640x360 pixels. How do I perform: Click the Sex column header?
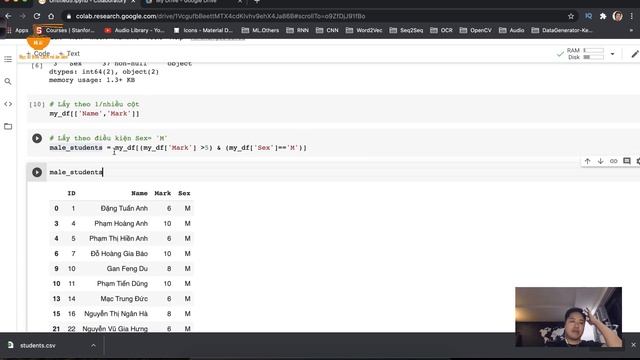pyautogui.click(x=184, y=193)
